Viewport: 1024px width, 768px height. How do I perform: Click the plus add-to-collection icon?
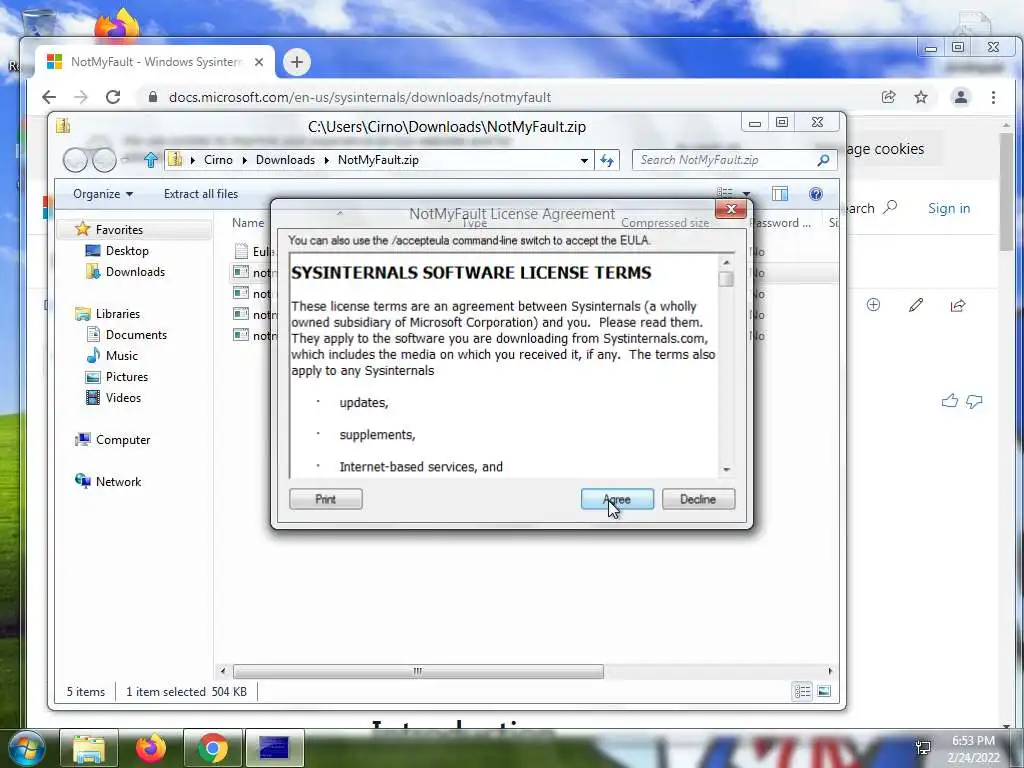[873, 305]
